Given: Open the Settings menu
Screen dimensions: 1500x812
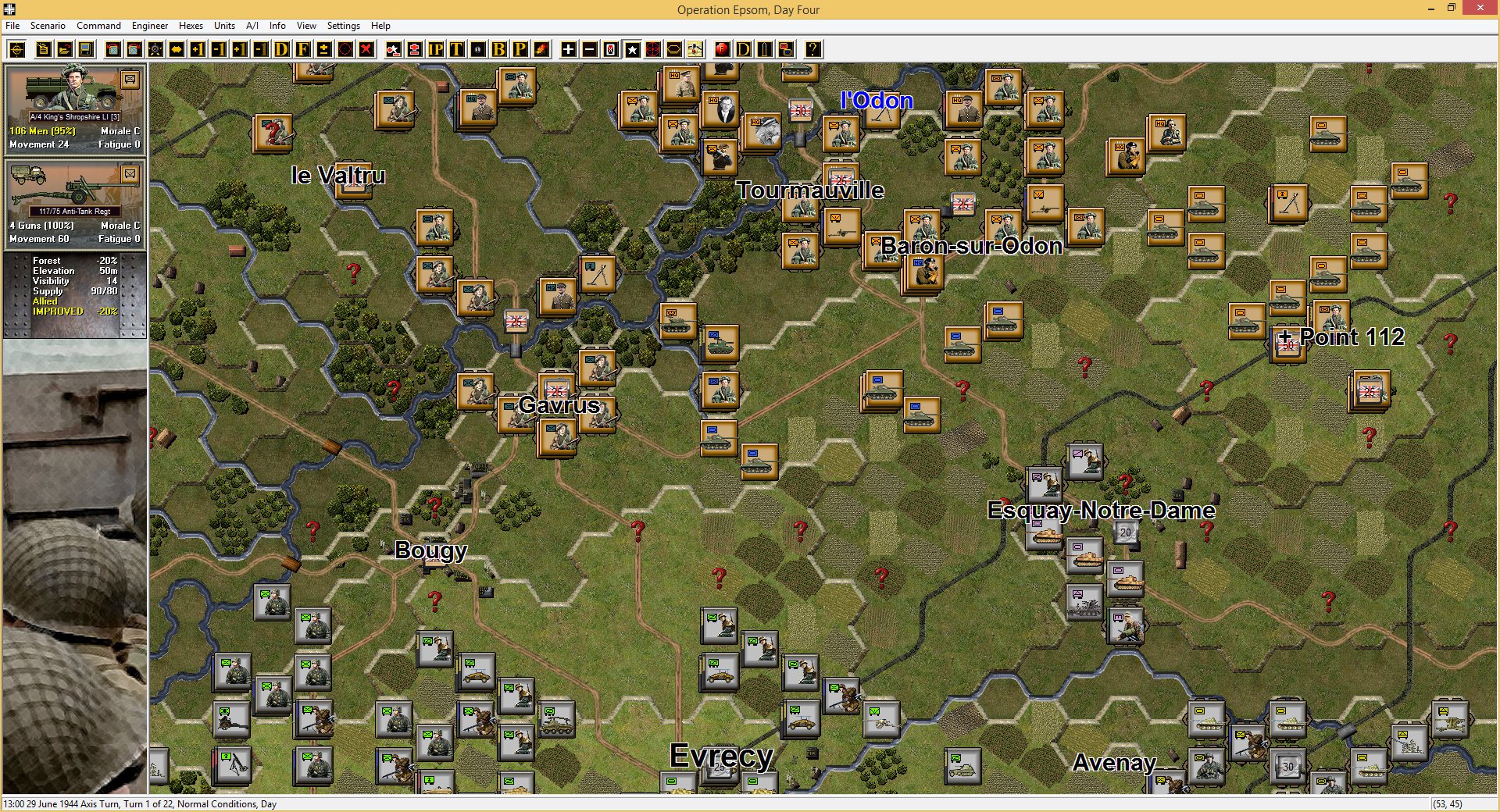Looking at the screenshot, I should pos(344,26).
